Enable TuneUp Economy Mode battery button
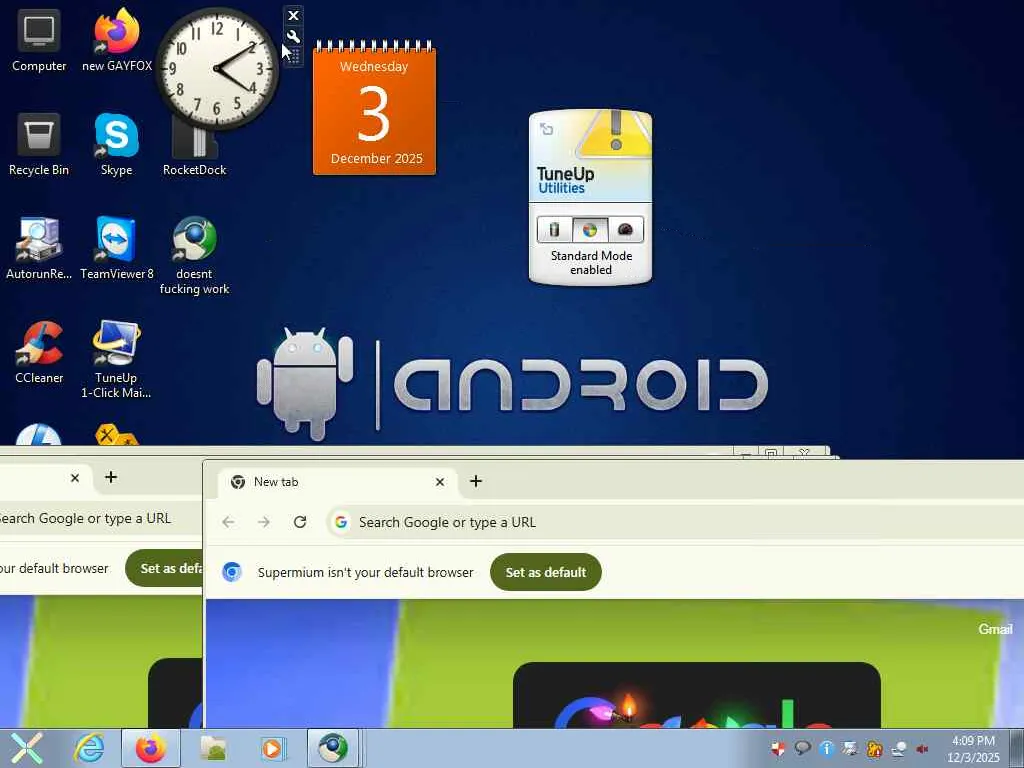Image resolution: width=1024 pixels, height=768 pixels. click(554, 229)
